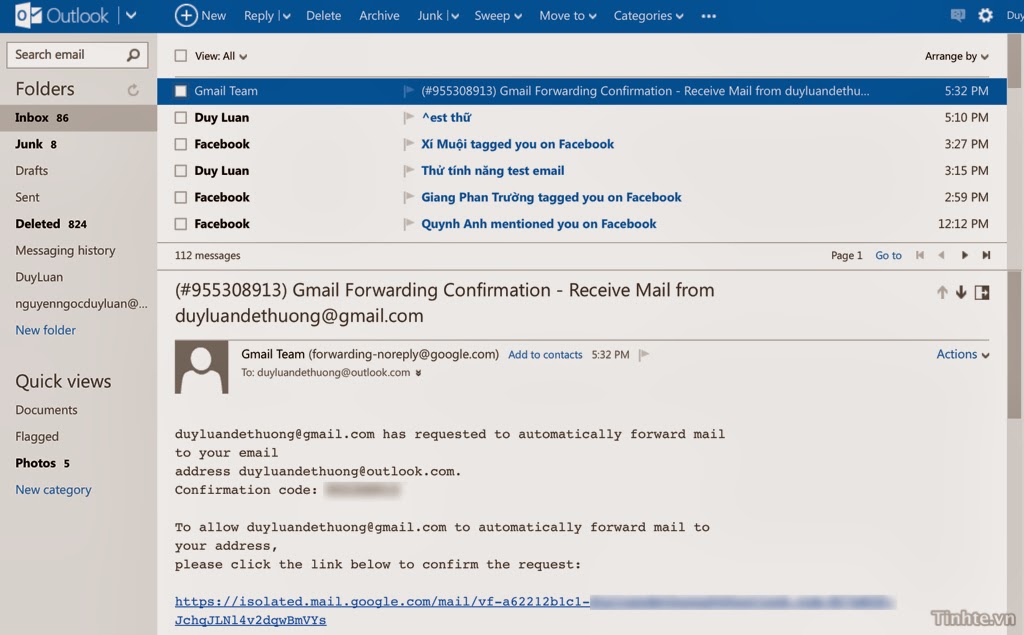Expand the Reply options arrow
1024x635 pixels.
coord(286,16)
